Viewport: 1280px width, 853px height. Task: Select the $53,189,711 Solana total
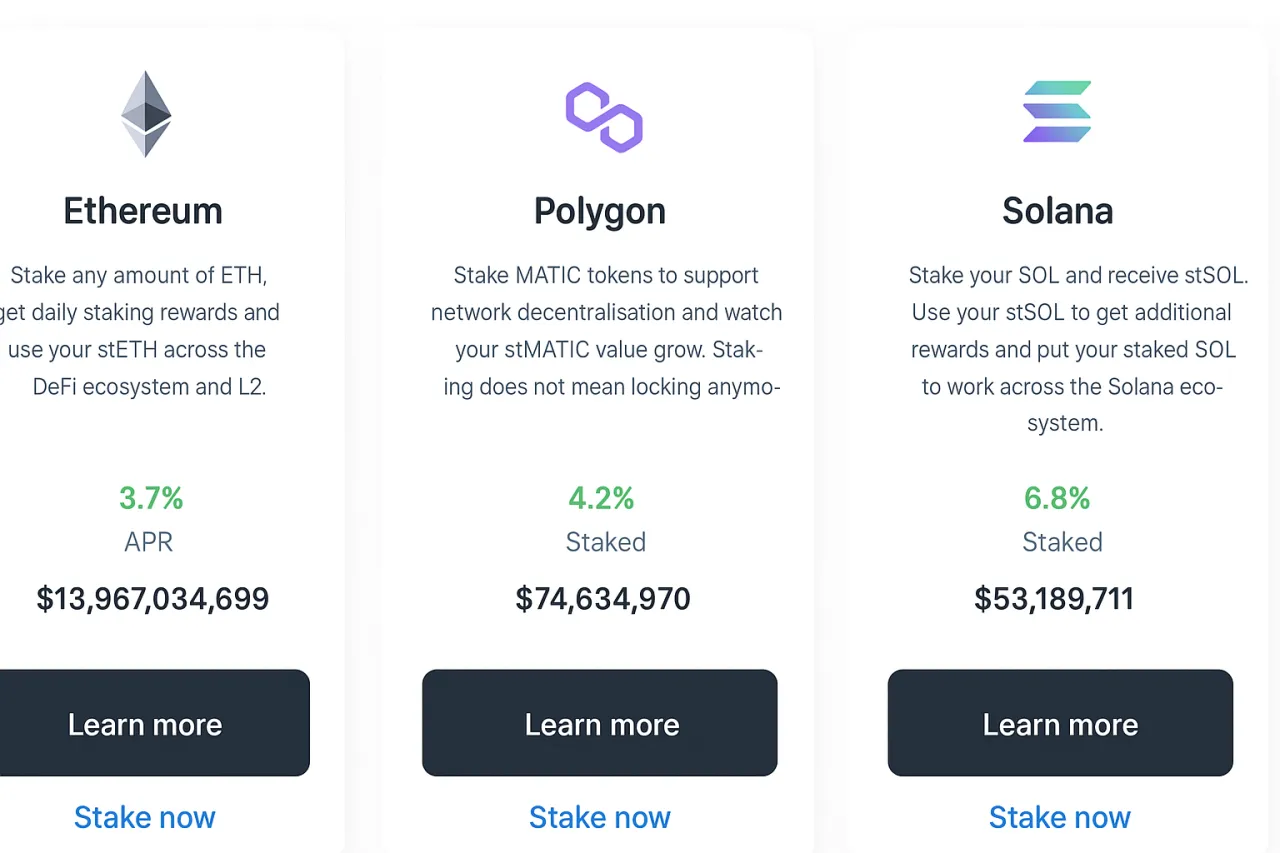(1054, 598)
